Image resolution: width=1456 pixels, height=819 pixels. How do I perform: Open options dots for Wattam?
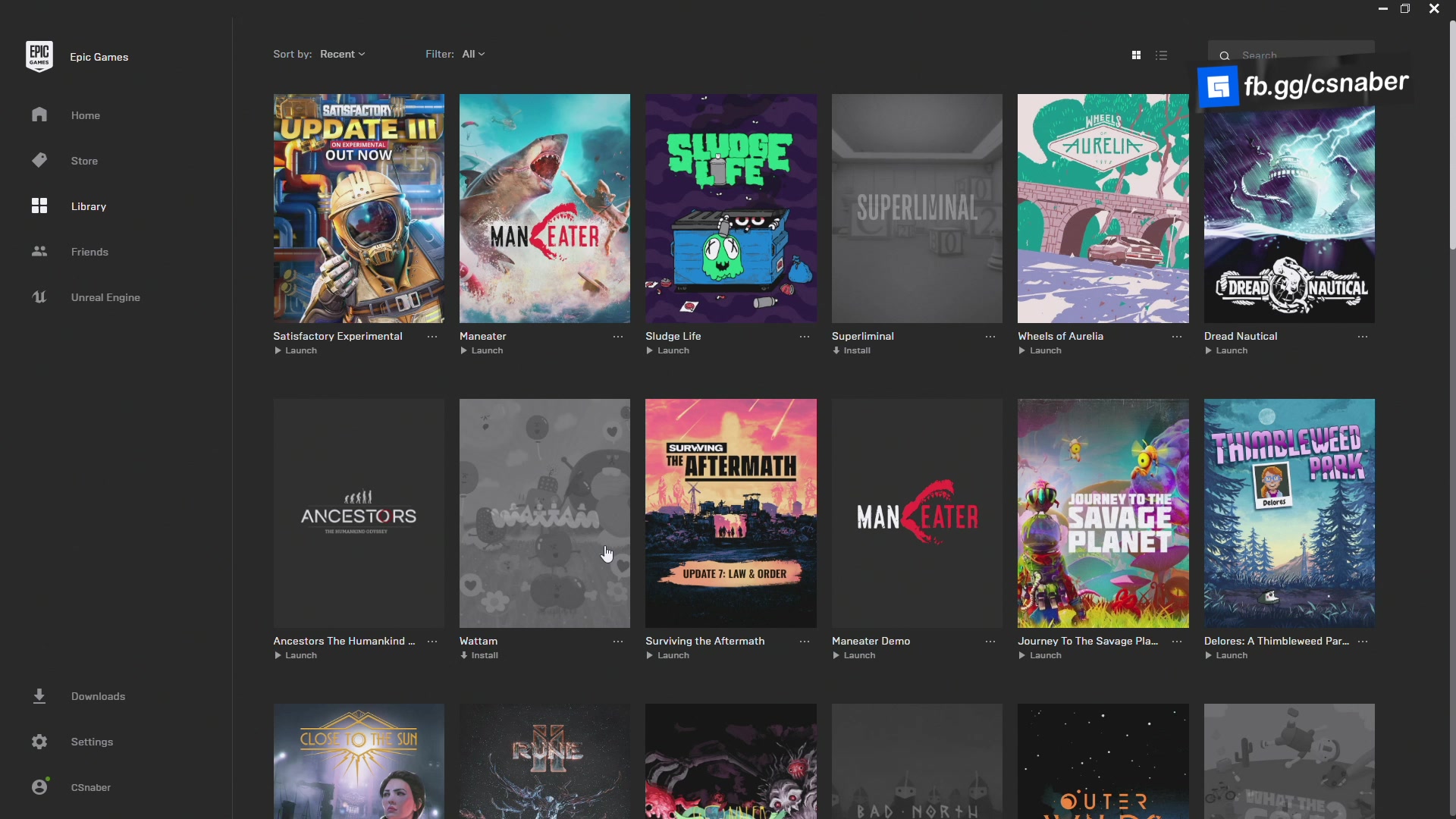618,642
